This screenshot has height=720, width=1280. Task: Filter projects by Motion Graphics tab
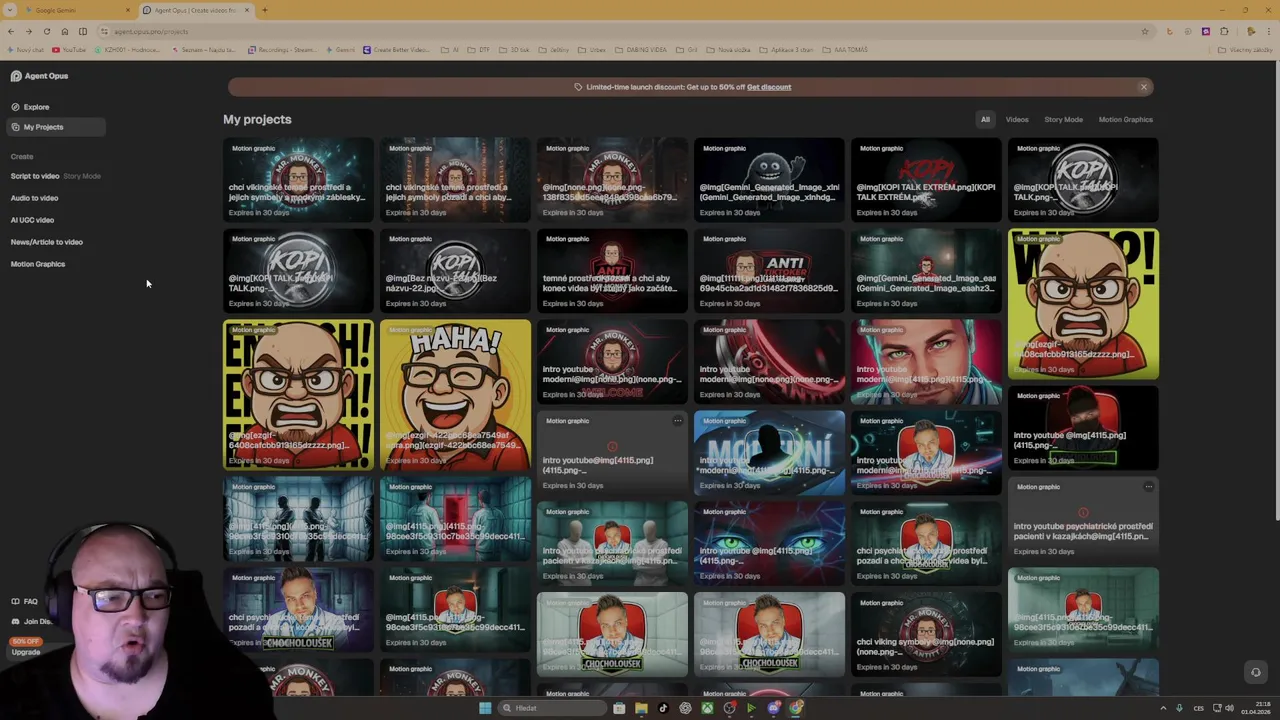coord(1125,120)
